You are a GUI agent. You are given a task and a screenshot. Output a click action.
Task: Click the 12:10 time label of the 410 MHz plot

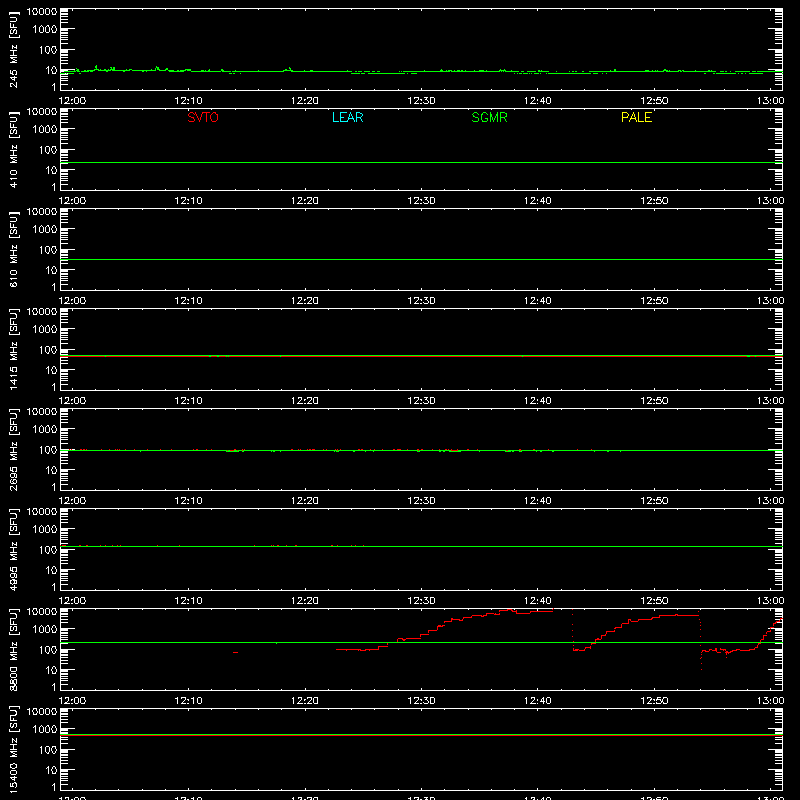[188, 201]
